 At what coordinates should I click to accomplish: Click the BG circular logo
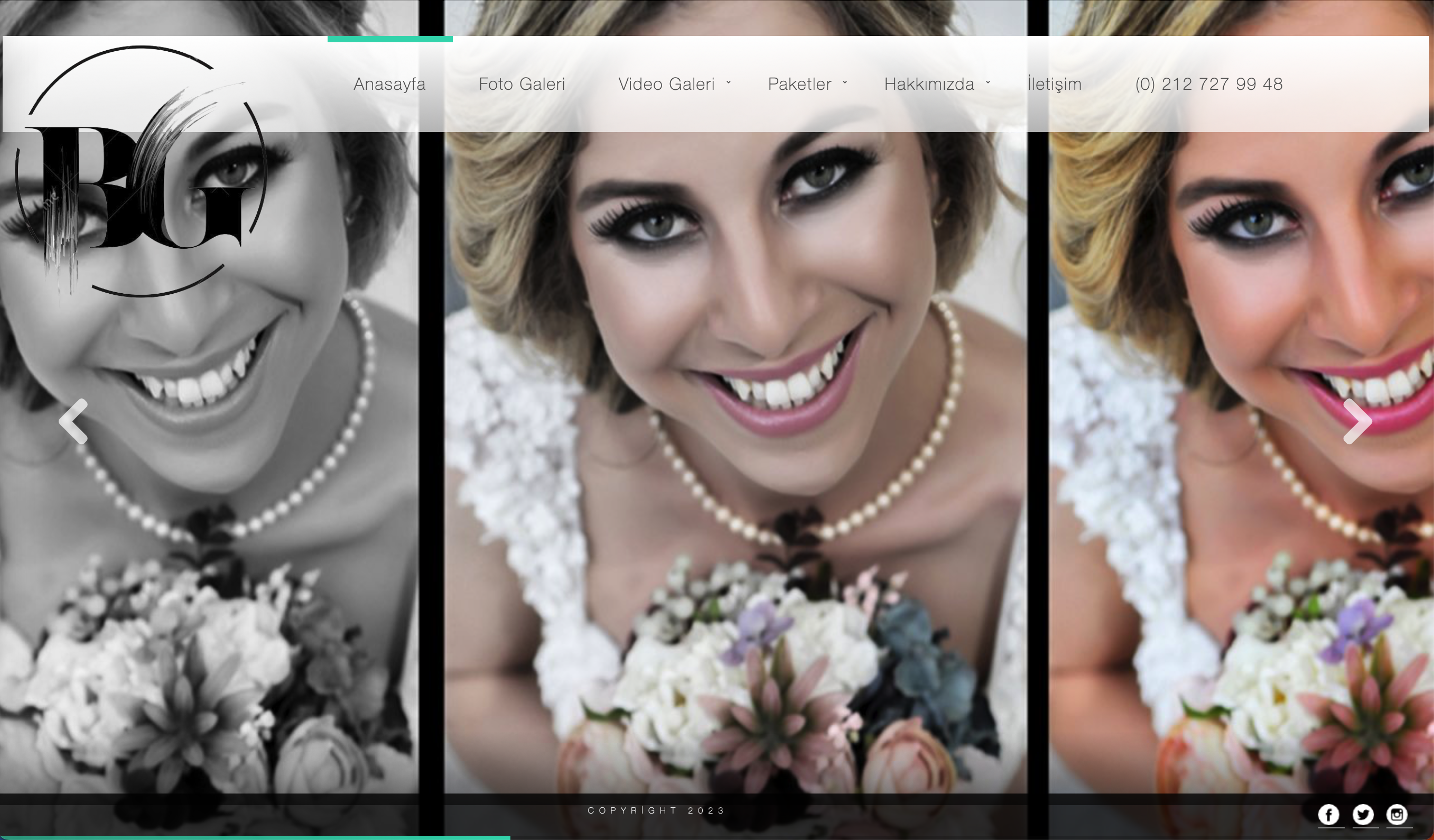tap(141, 171)
